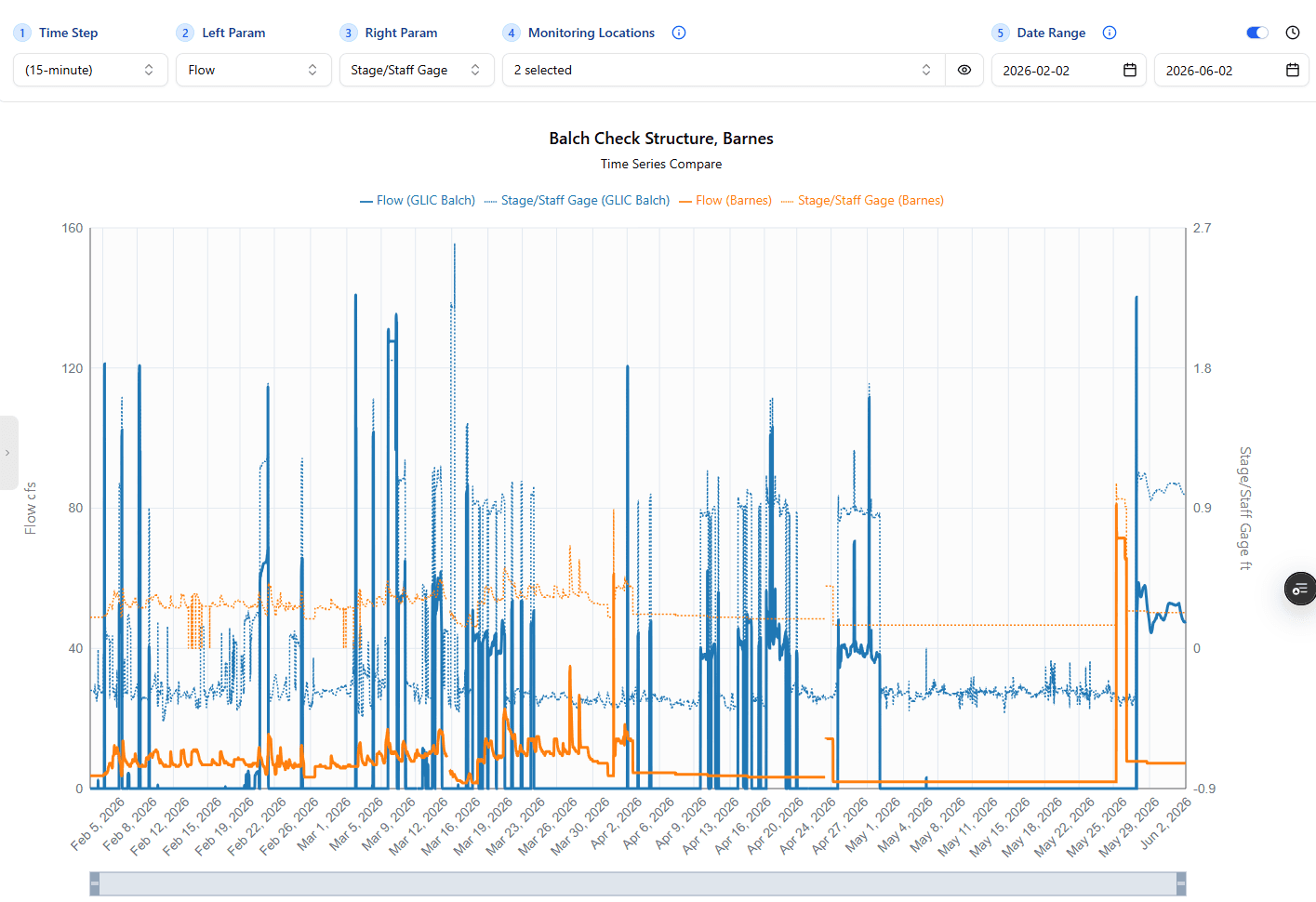Open calendar for end date 2026-06-02

pos(1293,70)
